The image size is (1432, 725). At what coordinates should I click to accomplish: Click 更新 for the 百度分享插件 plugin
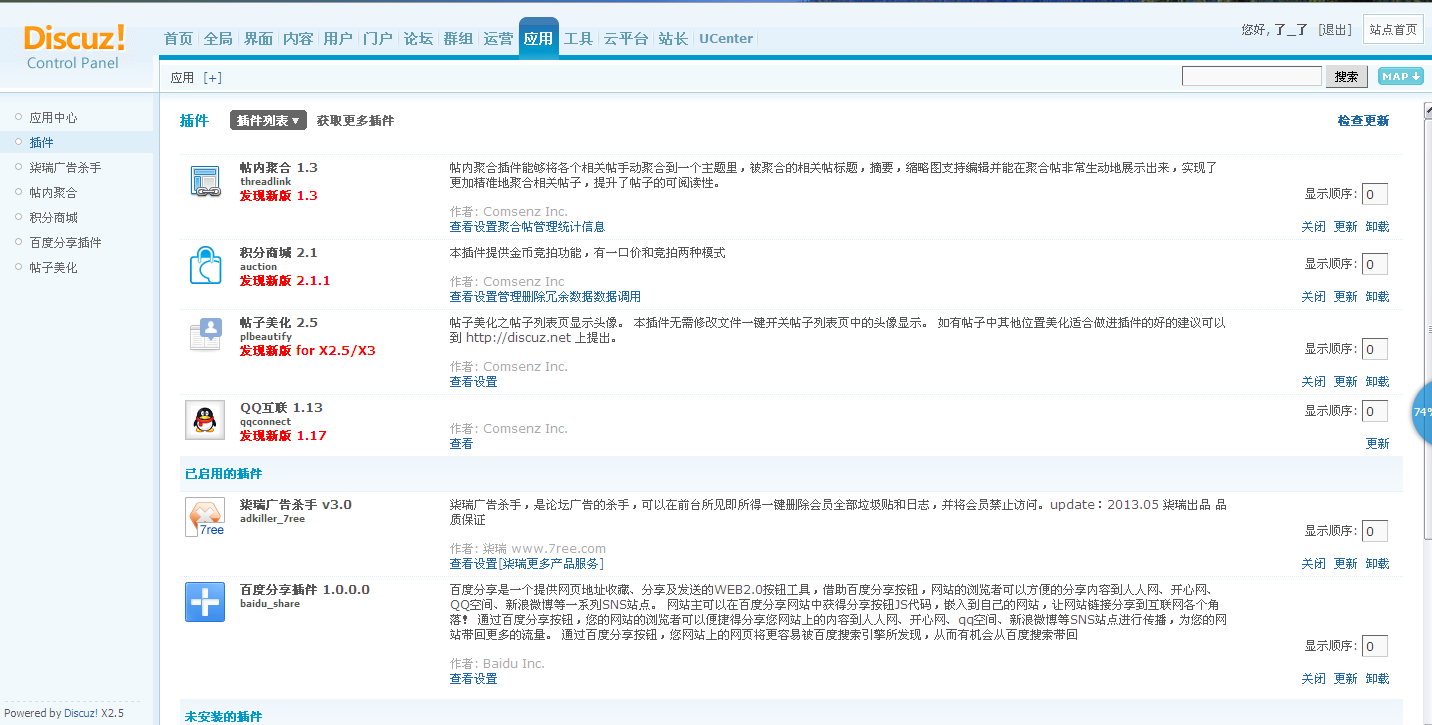[1345, 679]
